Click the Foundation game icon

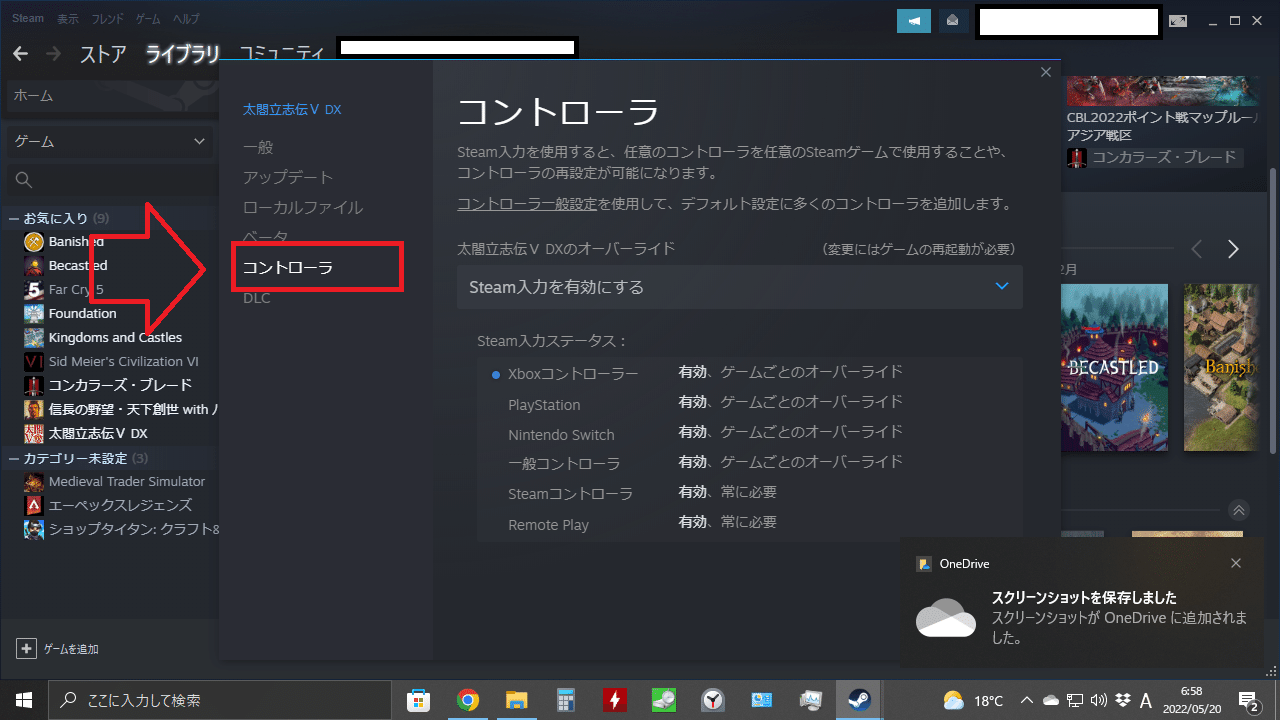coord(34,314)
